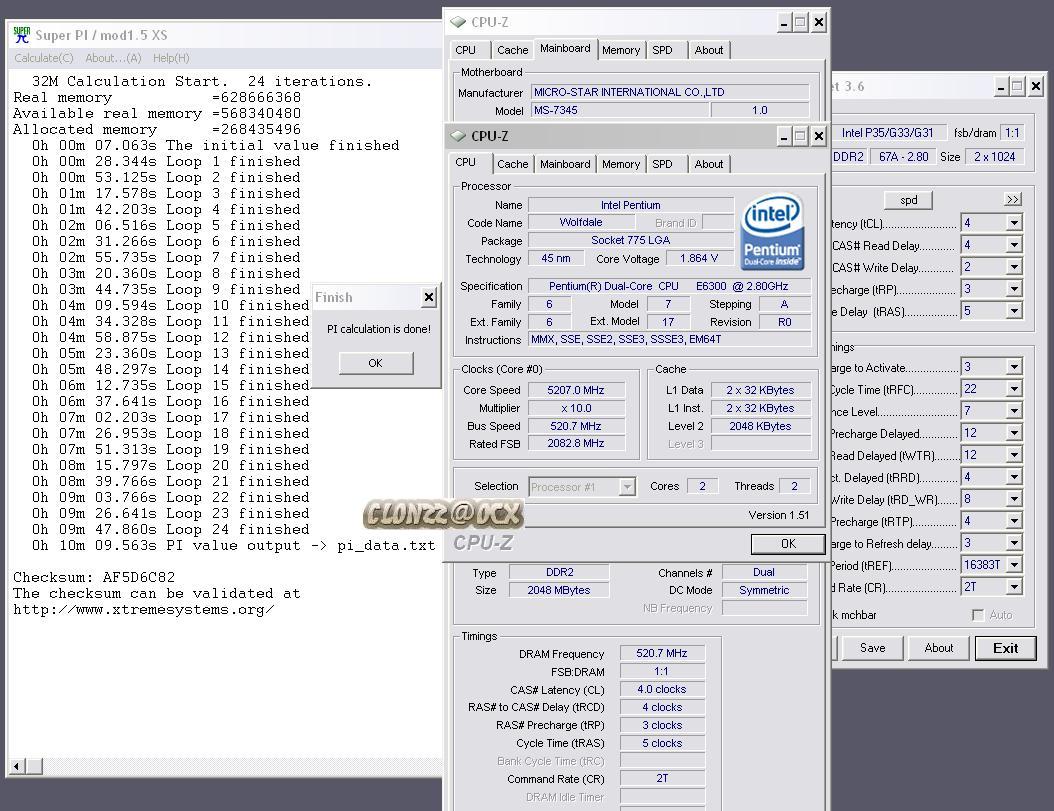Click the Level 2 cache value 2048 KBytes
The image size is (1054, 811).
(760, 426)
